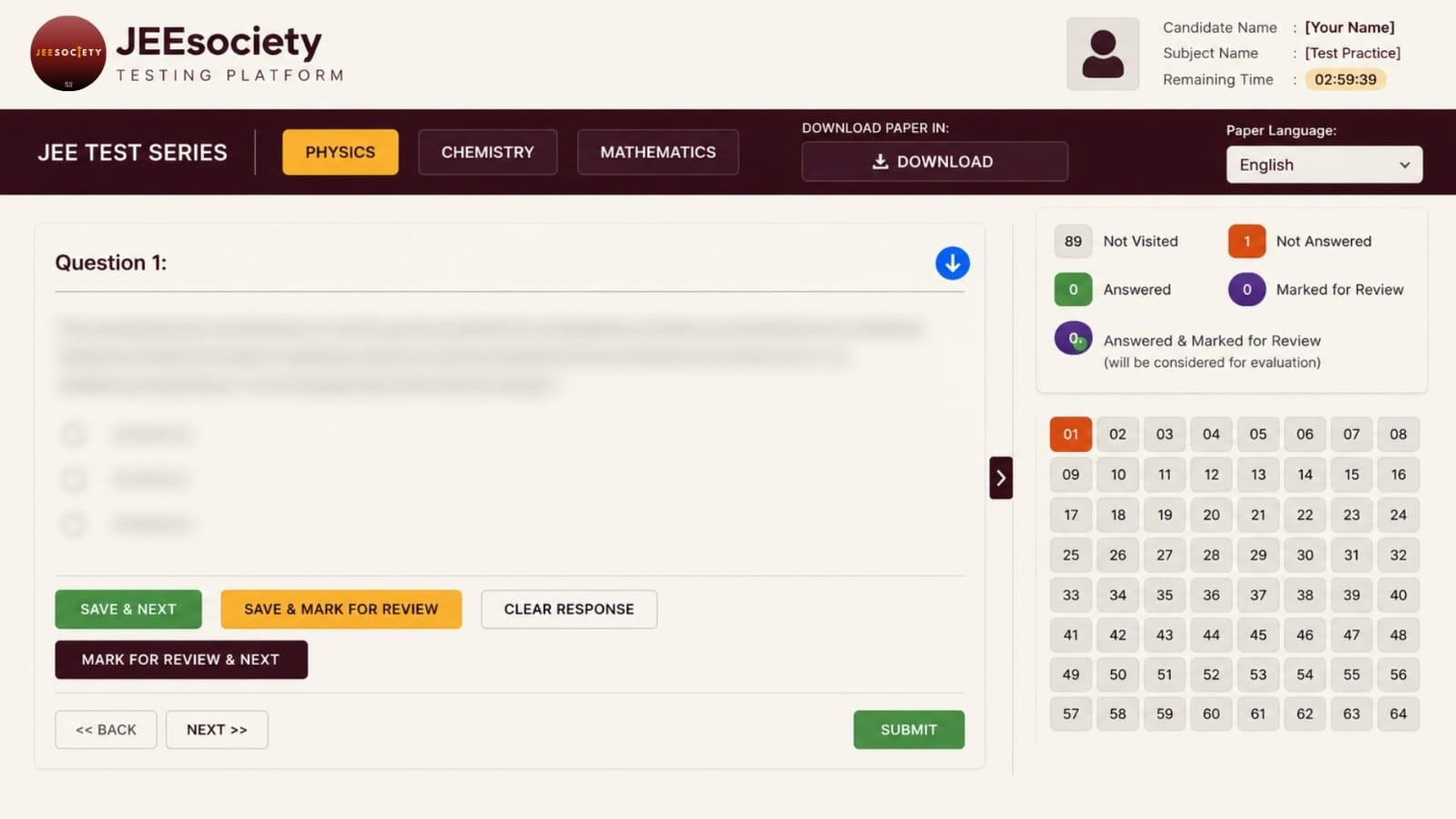Click SAVE & MARK FOR REVIEW
The width and height of the screenshot is (1456, 819).
point(341,609)
